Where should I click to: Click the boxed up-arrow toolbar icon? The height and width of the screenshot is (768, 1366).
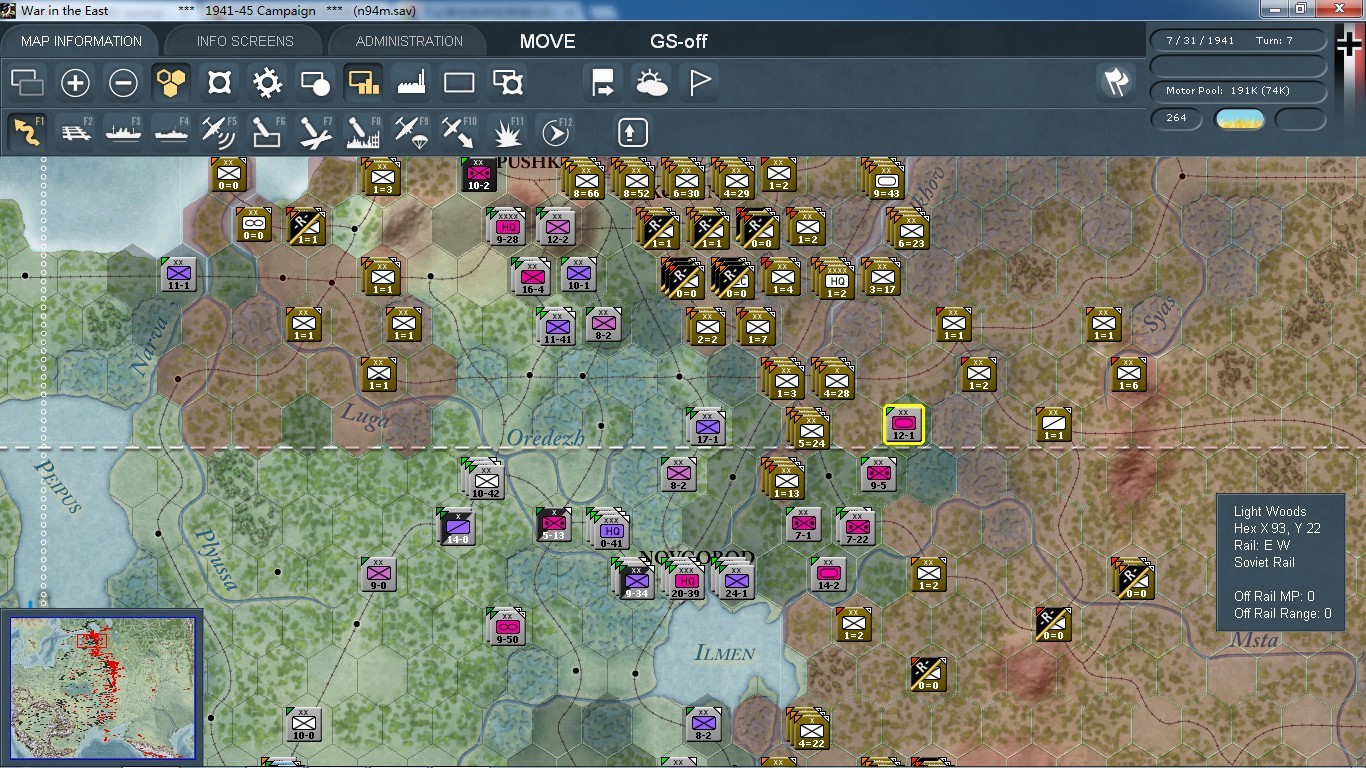[x=632, y=132]
